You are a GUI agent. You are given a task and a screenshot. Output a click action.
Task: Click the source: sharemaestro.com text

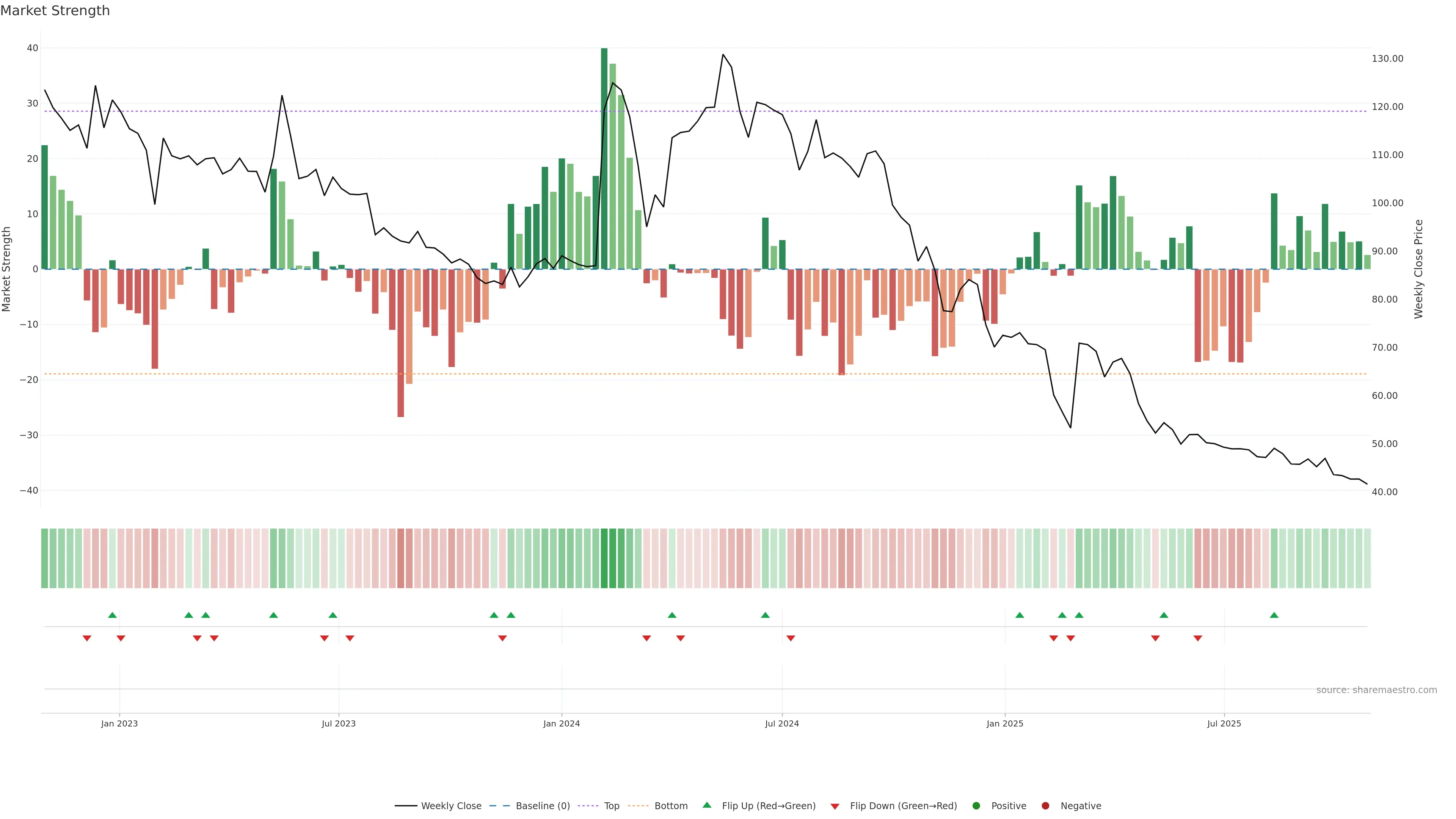(x=1376, y=690)
